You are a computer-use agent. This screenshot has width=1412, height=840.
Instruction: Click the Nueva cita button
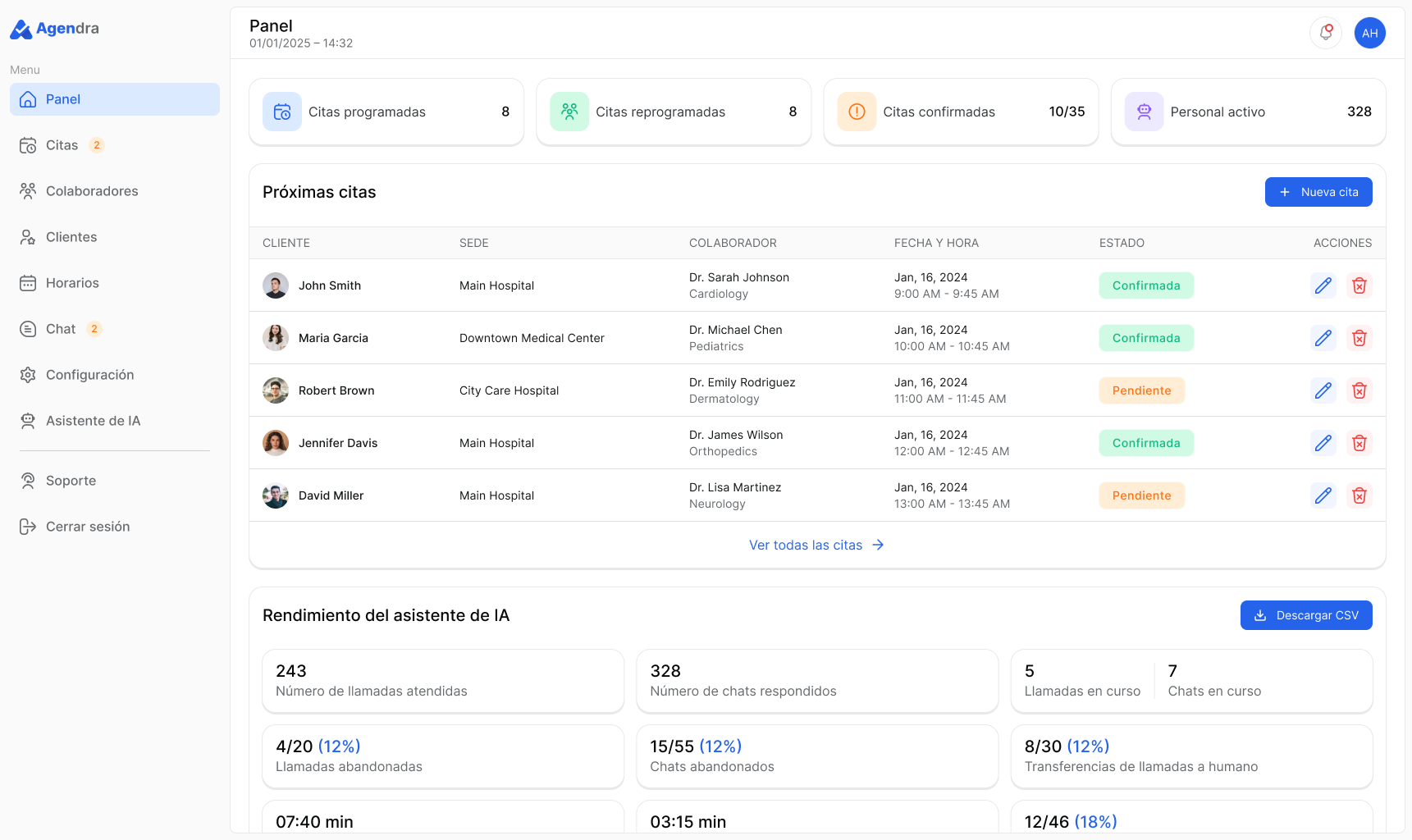[x=1318, y=192]
